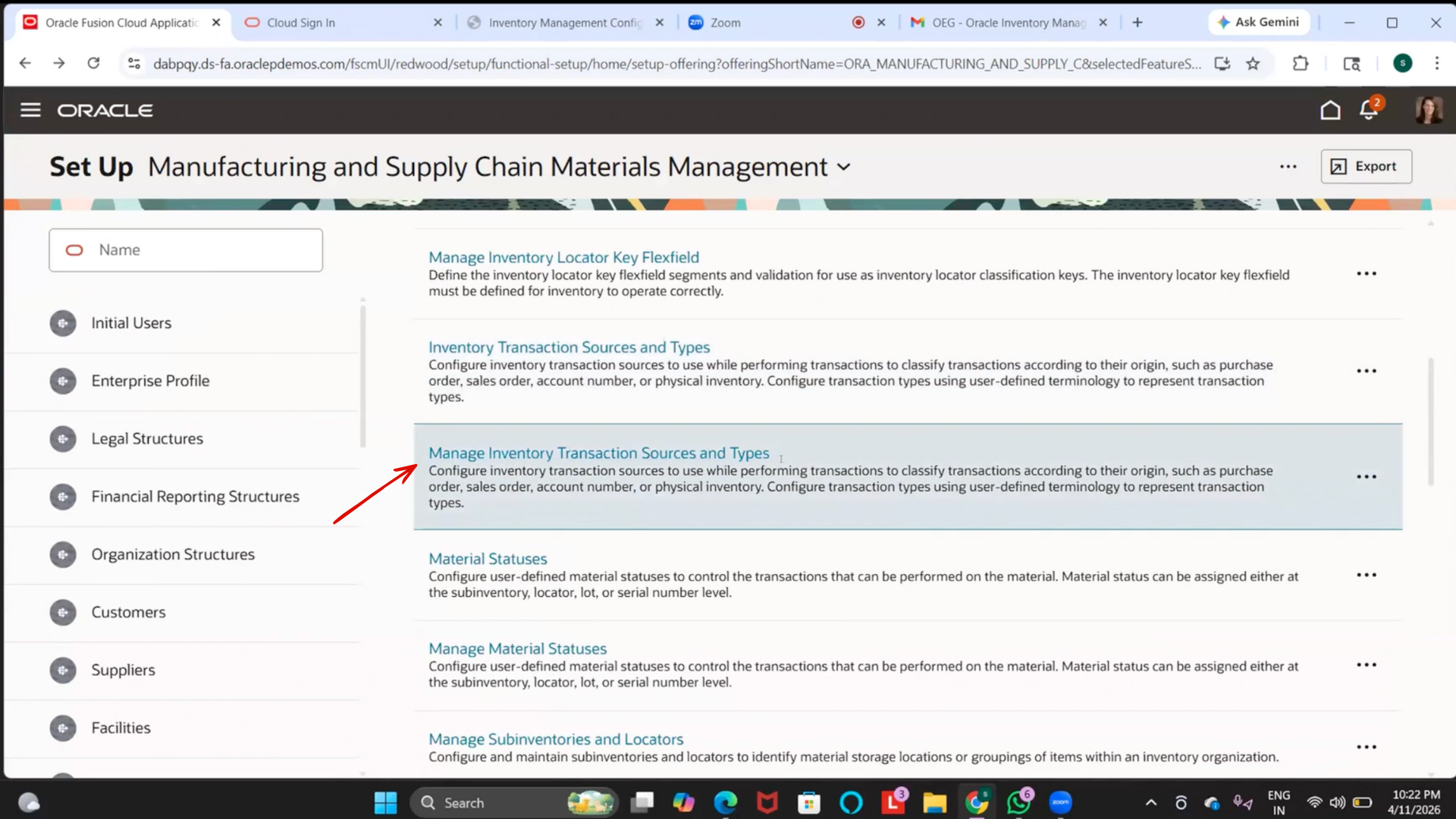
Task: Select Legal Structures in the sidebar
Action: [x=147, y=439]
